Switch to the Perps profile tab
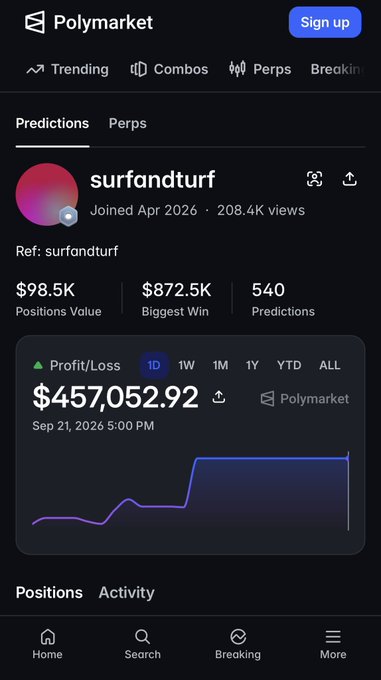 point(127,123)
